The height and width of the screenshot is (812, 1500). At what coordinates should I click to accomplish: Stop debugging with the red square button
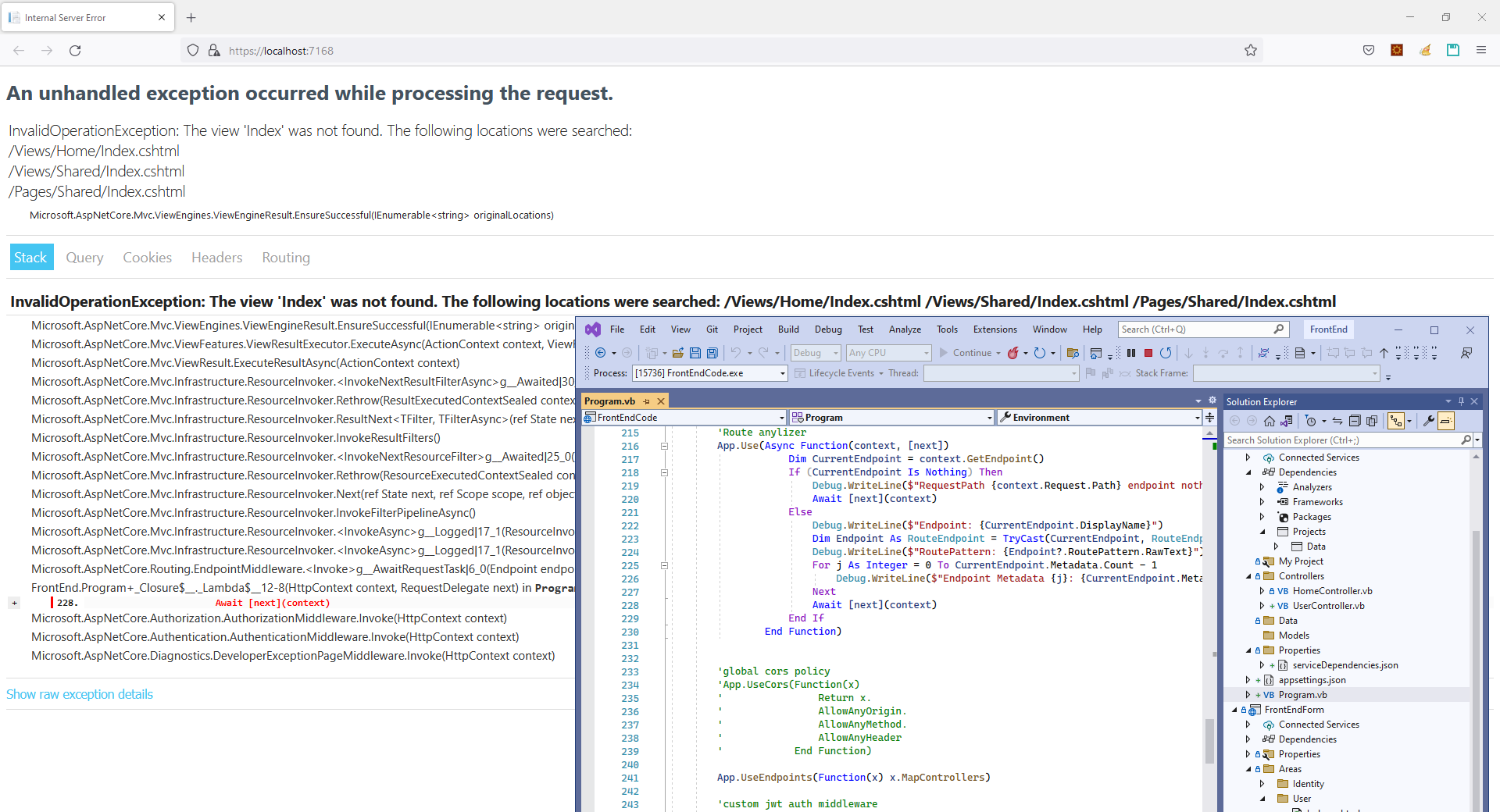pyautogui.click(x=1148, y=353)
